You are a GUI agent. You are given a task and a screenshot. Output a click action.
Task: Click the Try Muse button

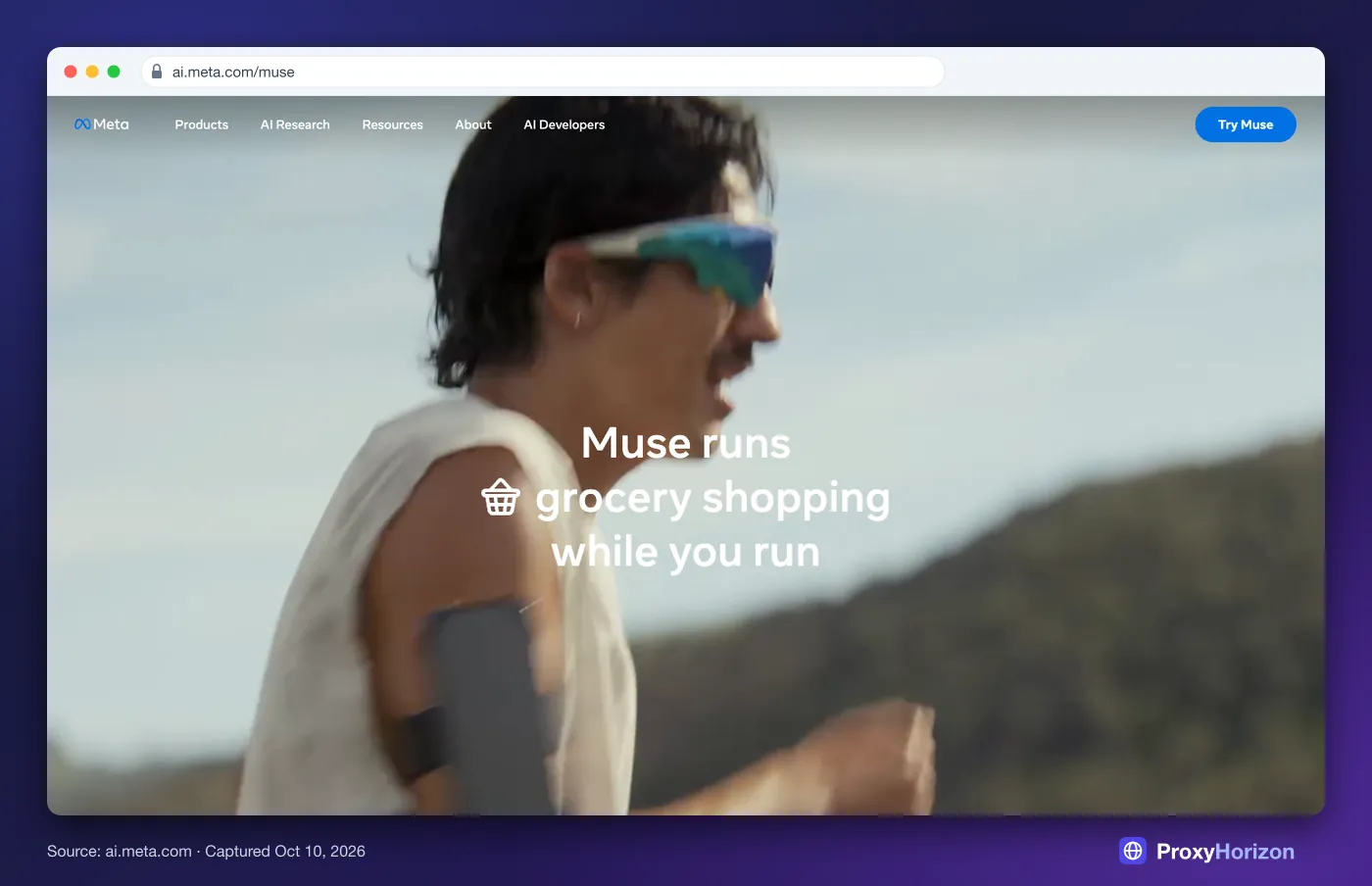1246,124
